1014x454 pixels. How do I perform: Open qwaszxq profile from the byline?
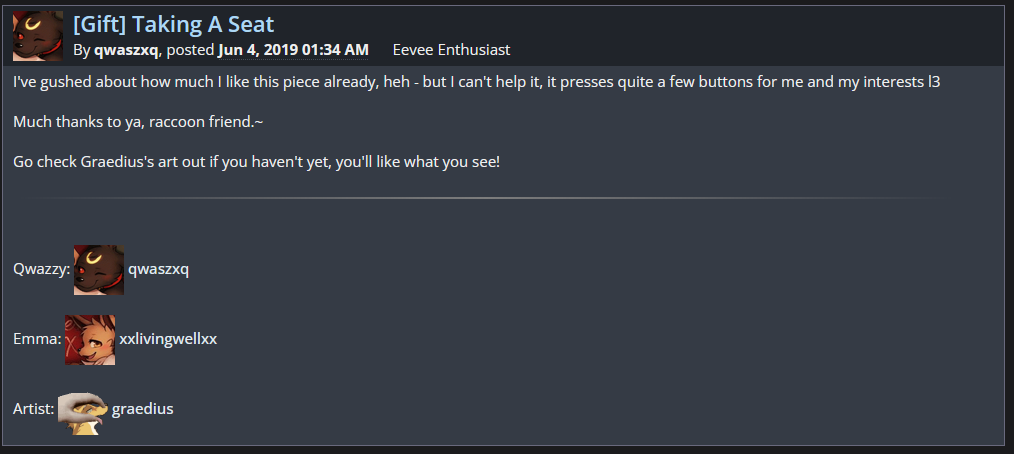coord(126,50)
